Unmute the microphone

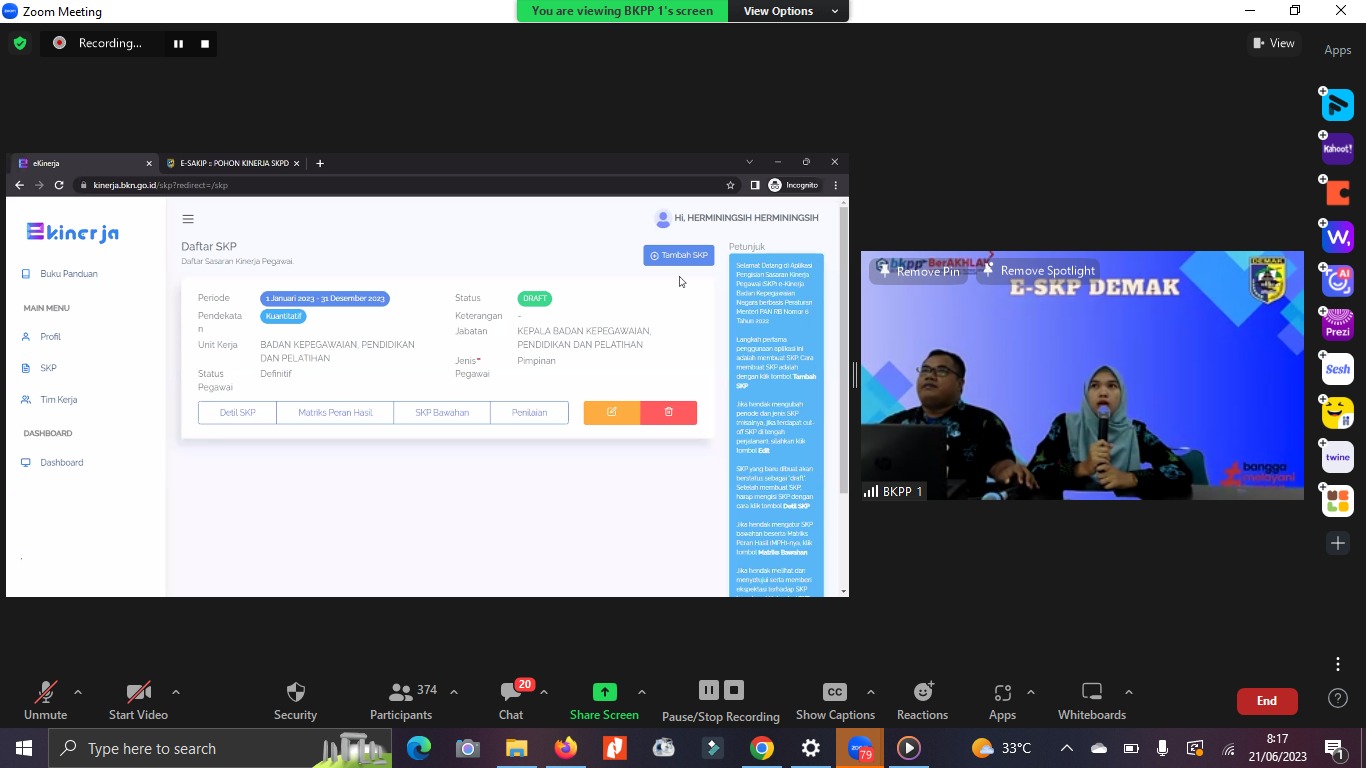(x=45, y=700)
